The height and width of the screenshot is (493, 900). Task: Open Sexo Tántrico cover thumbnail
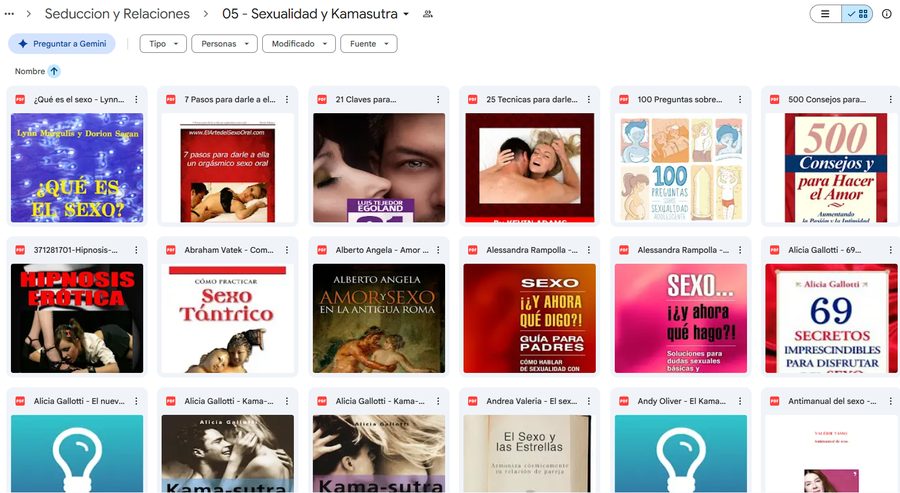[x=228, y=319]
